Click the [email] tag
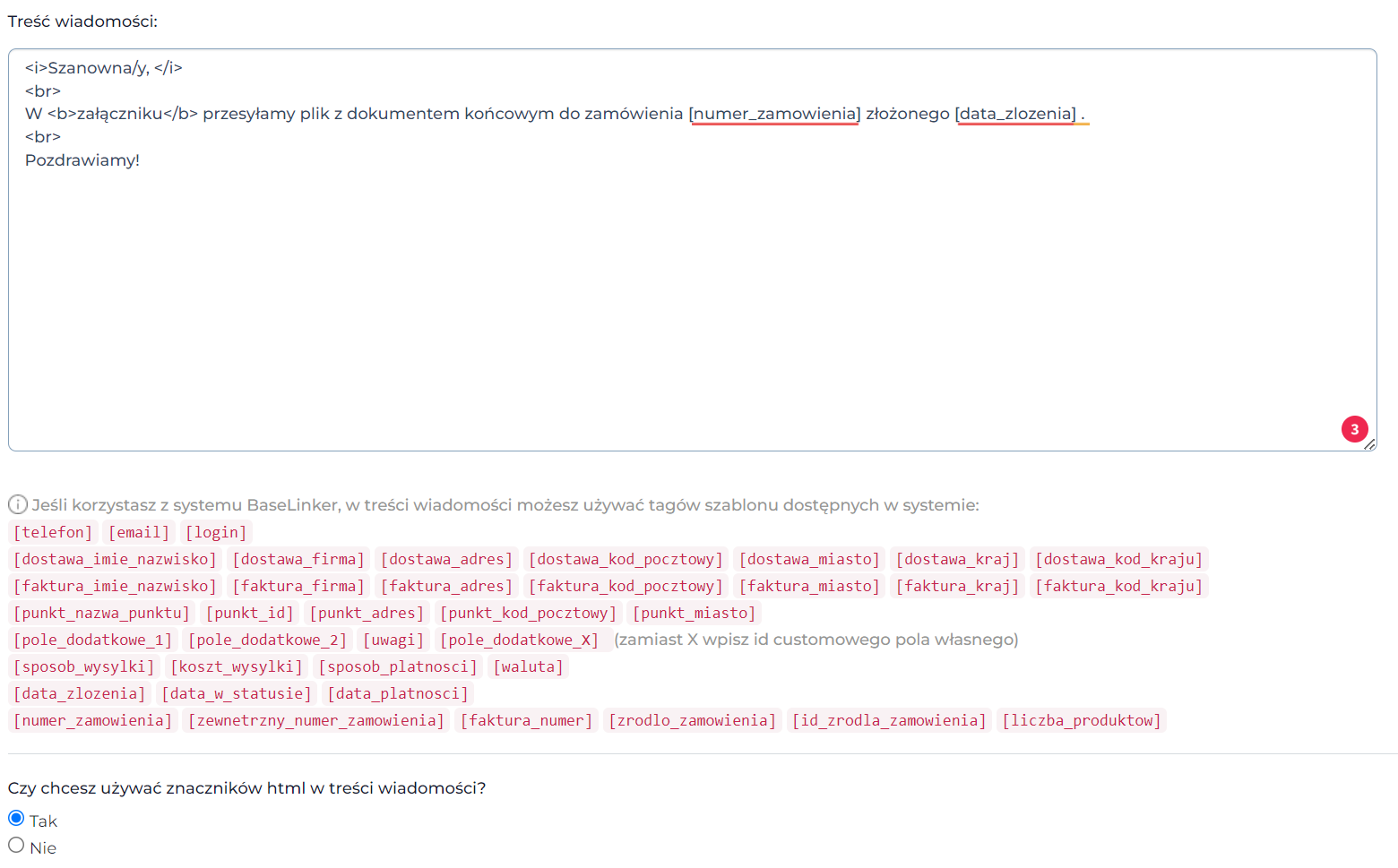The width and height of the screenshot is (1398, 868). tap(139, 532)
